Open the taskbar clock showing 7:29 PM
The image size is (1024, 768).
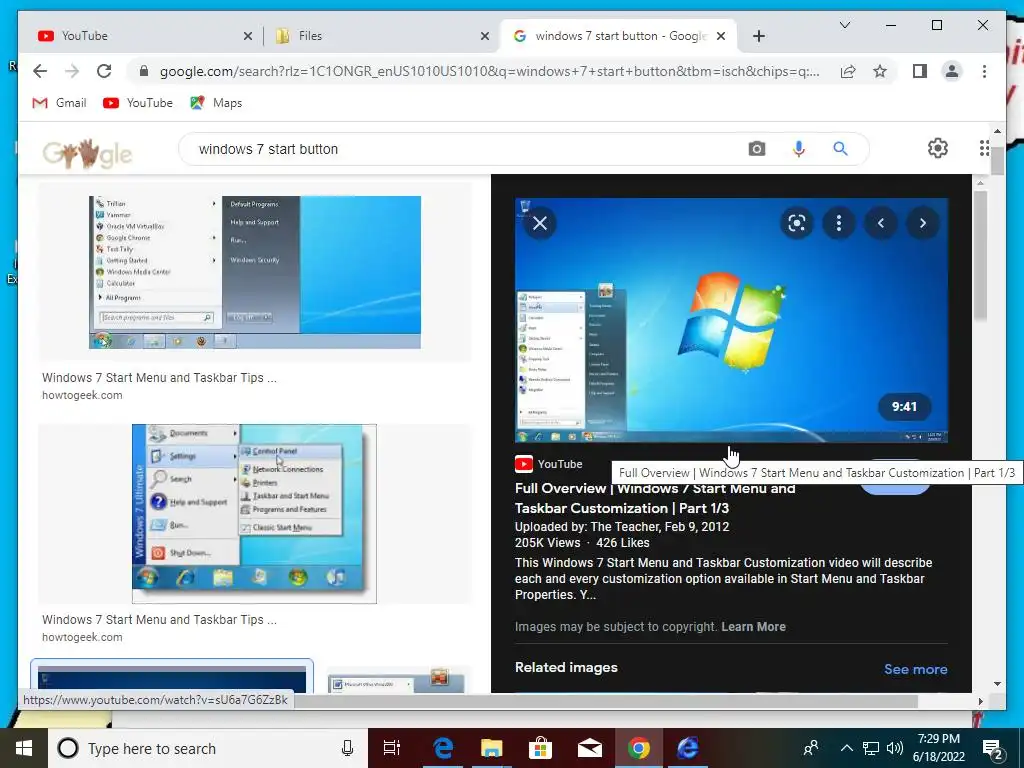938,748
